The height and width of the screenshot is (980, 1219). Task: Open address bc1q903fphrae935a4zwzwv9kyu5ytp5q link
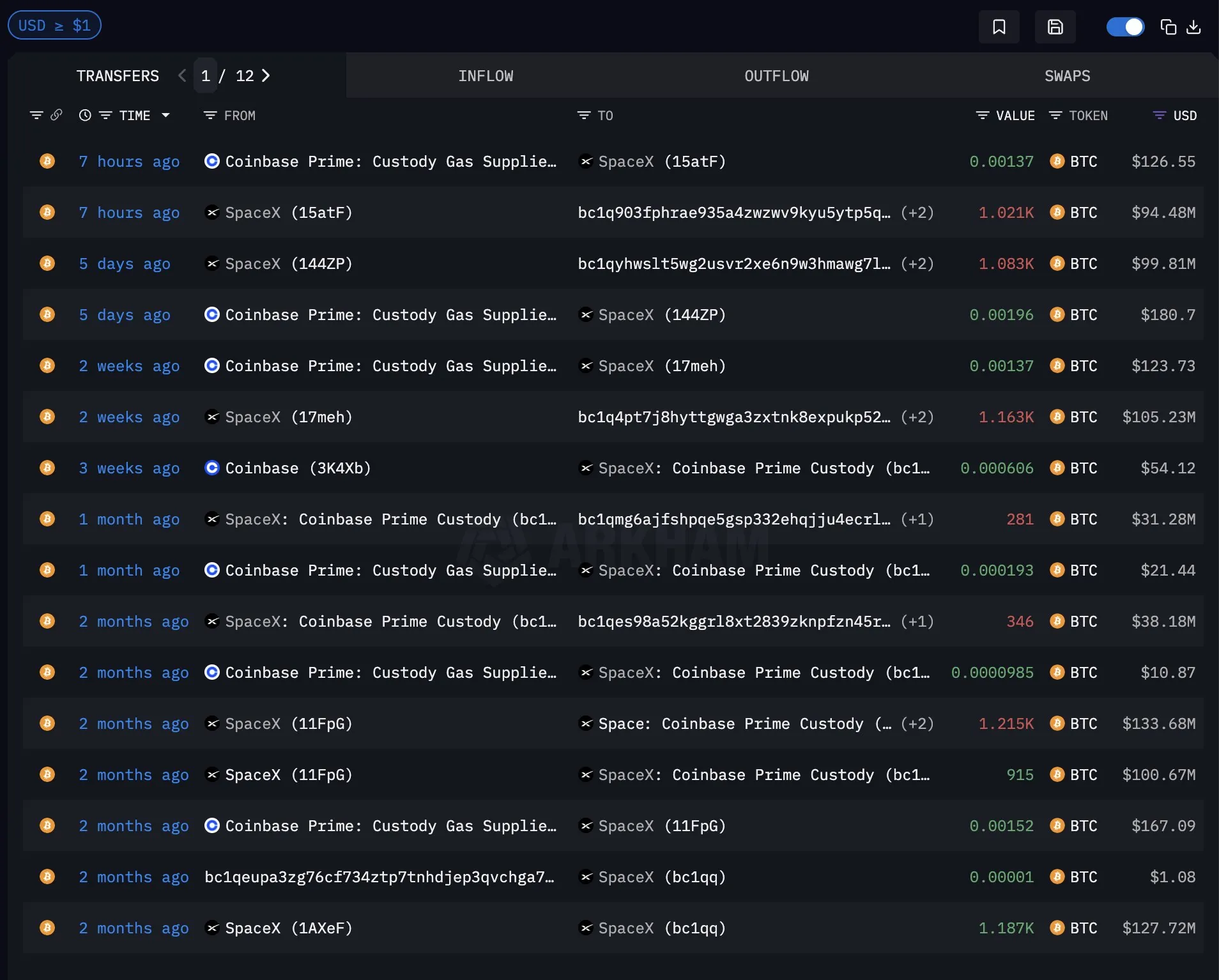733,213
